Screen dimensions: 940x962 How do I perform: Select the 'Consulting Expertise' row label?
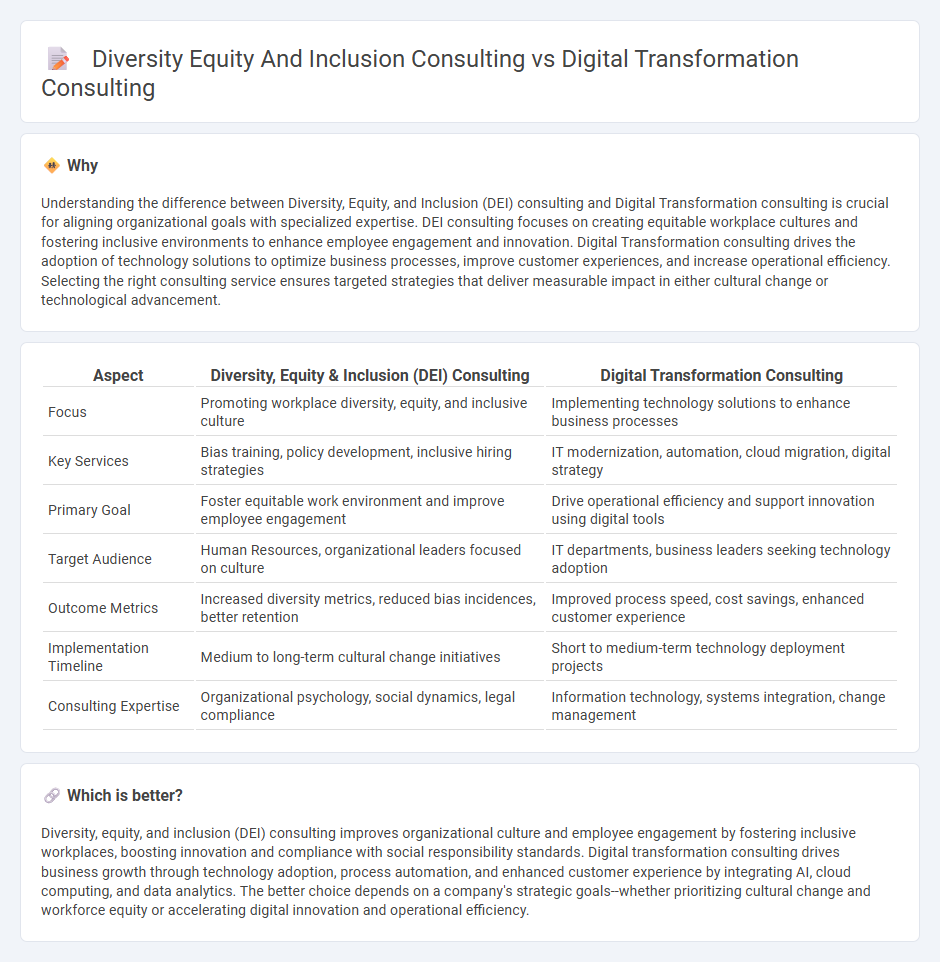tap(114, 706)
